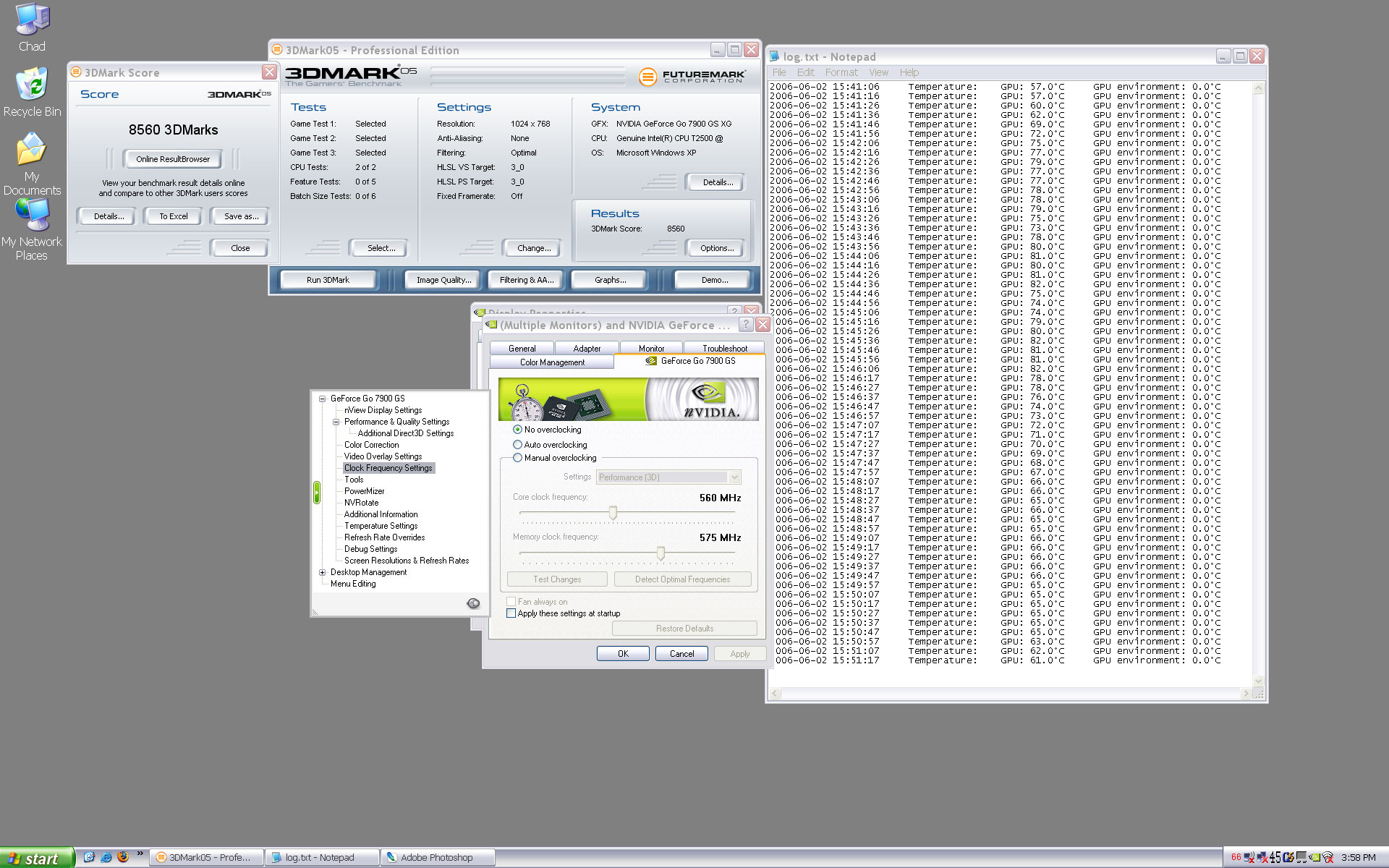The width and height of the screenshot is (1389, 868).
Task: Collapse the GeForce Go 7900 GS tree node
Action: click(x=322, y=399)
